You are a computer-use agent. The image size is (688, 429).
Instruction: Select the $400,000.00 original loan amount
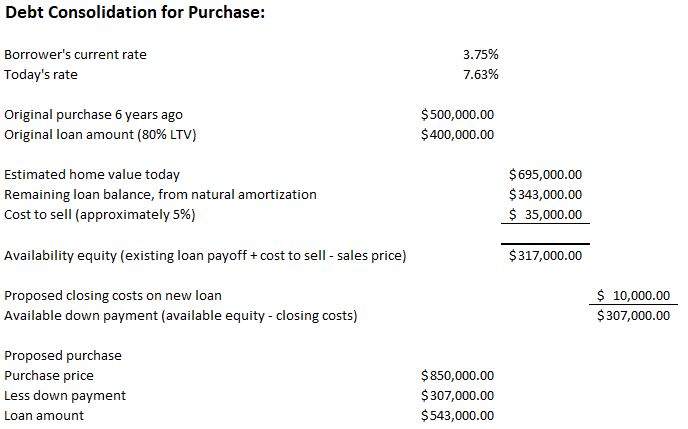pyautogui.click(x=458, y=135)
